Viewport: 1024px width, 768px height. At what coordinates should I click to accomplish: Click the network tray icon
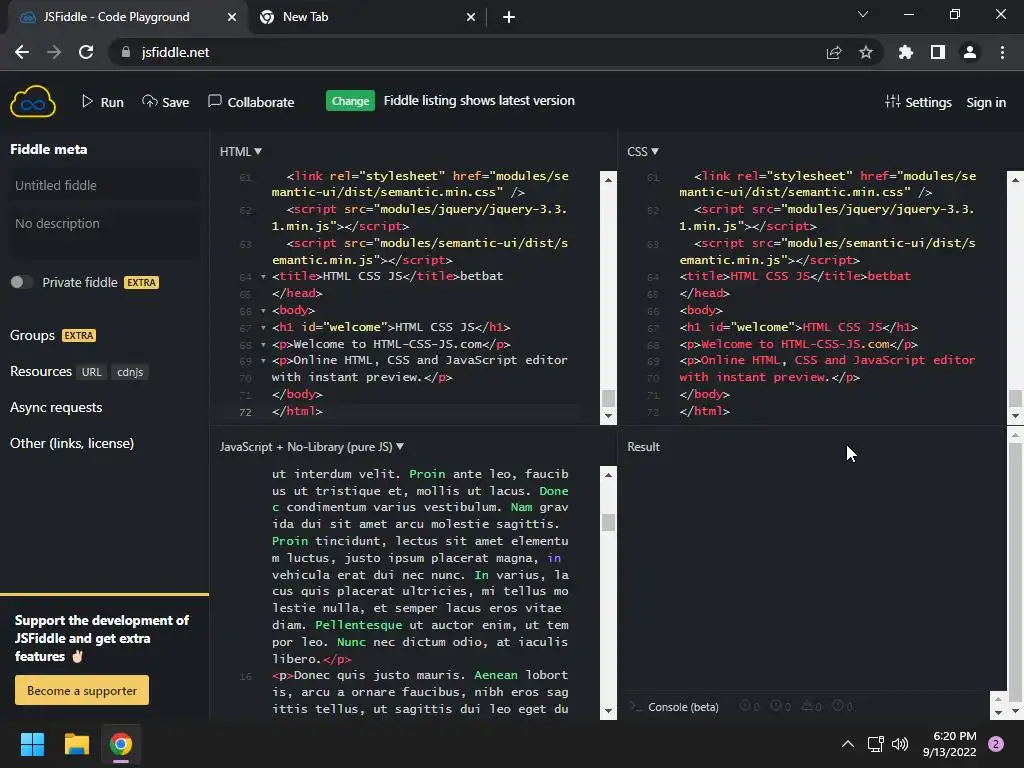tap(876, 744)
